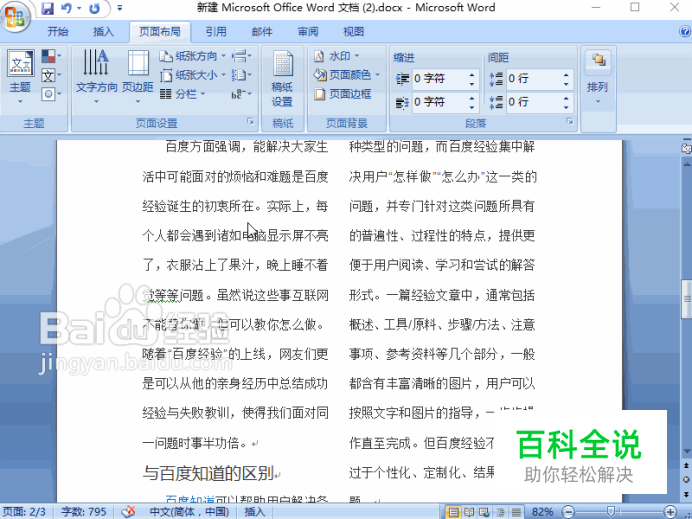Switch to the 插入 tab
This screenshot has width=692, height=519.
coord(103,31)
